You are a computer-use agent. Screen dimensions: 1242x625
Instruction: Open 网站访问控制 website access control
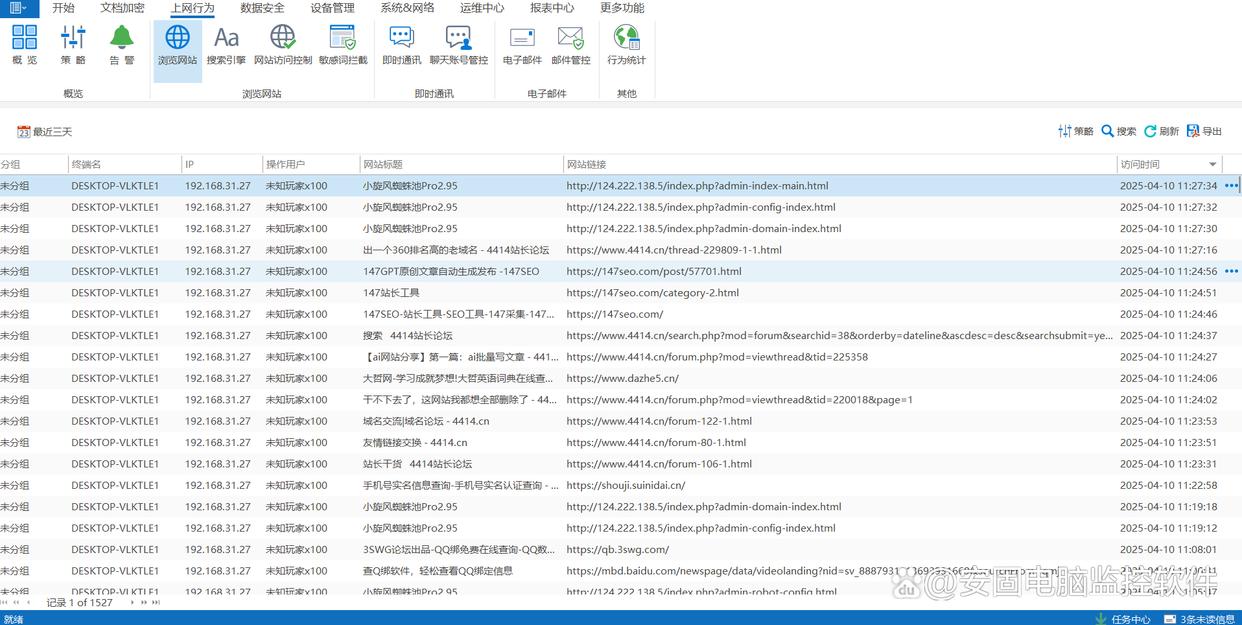(283, 46)
